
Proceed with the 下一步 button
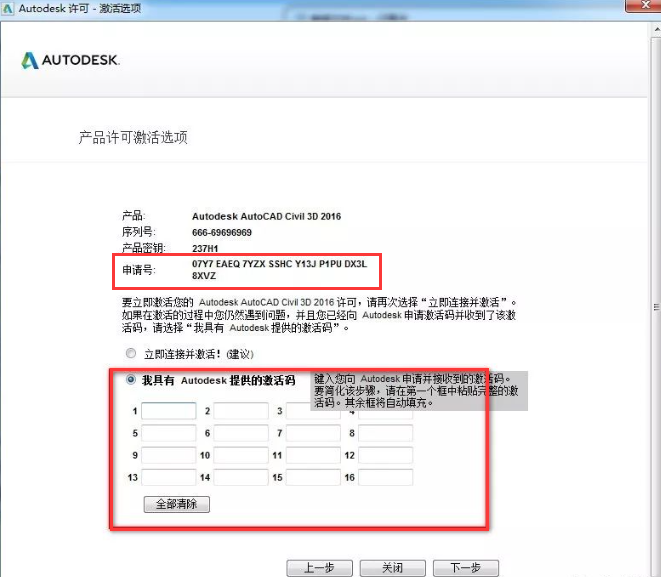pos(466,568)
